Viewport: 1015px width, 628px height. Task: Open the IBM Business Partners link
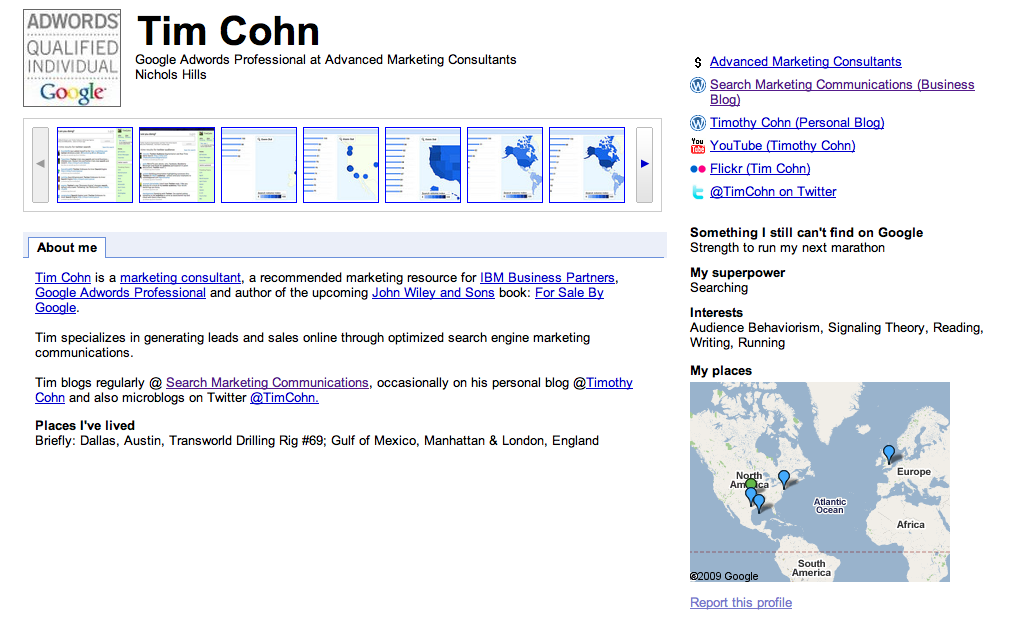pos(547,277)
